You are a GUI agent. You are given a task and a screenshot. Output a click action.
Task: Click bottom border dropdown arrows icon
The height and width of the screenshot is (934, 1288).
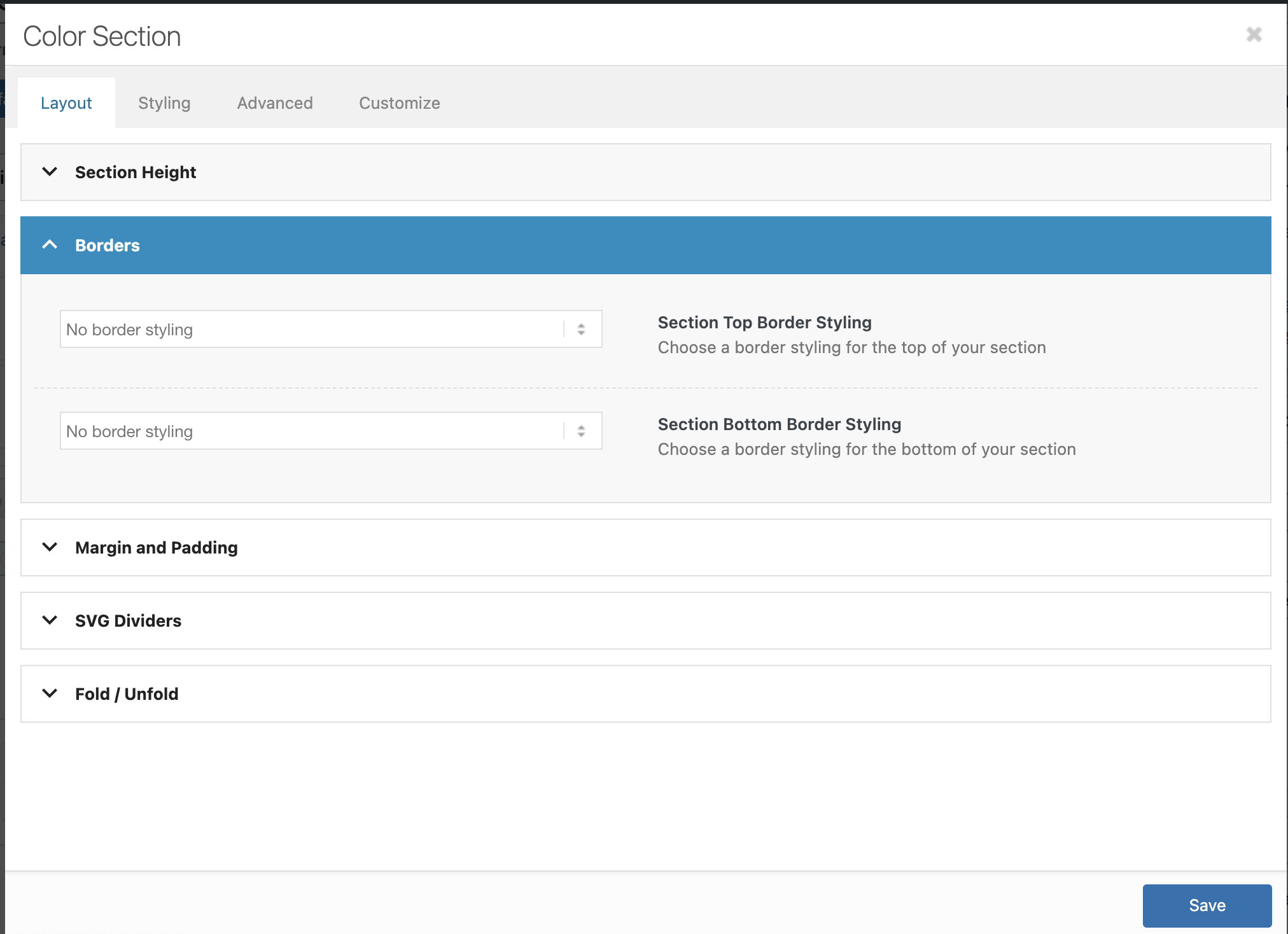(x=581, y=431)
